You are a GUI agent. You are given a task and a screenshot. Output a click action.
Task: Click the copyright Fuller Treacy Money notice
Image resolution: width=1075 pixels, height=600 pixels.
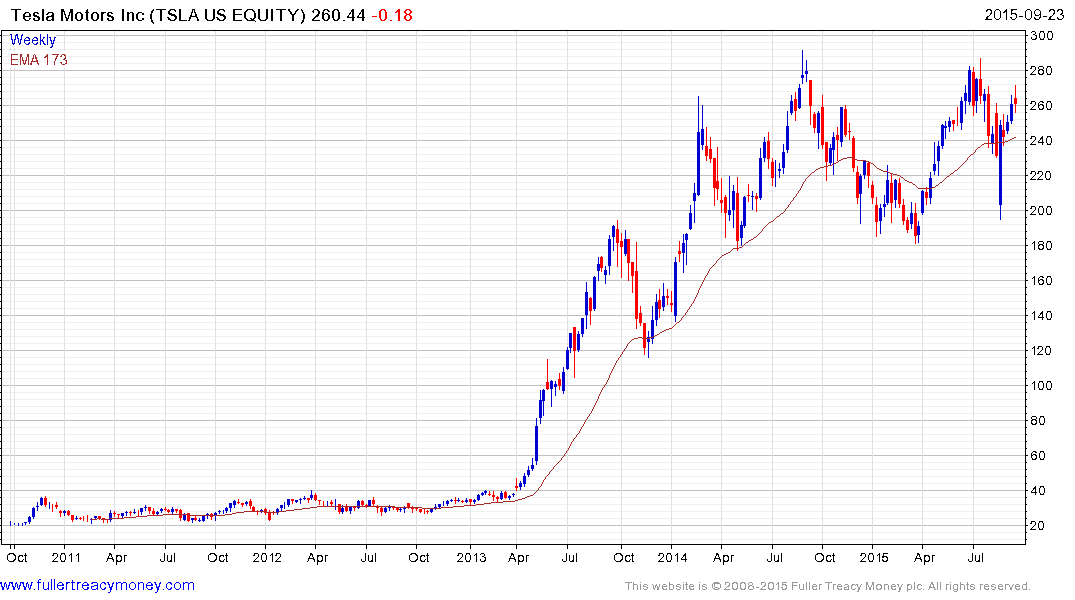(828, 586)
